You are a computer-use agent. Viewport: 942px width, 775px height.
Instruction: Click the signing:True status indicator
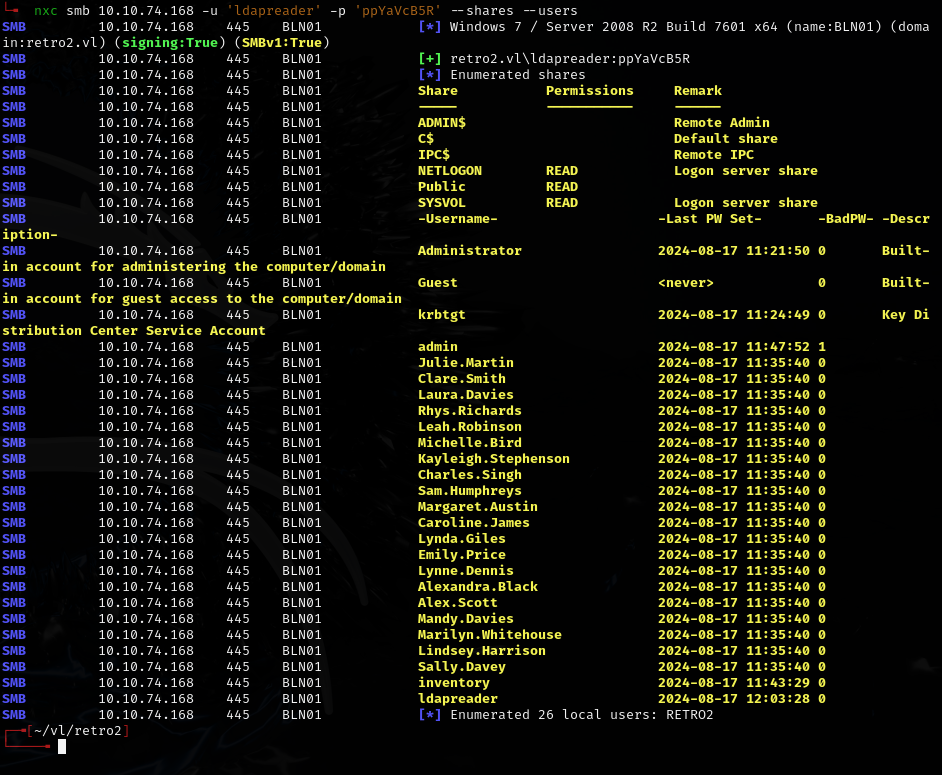pos(171,43)
